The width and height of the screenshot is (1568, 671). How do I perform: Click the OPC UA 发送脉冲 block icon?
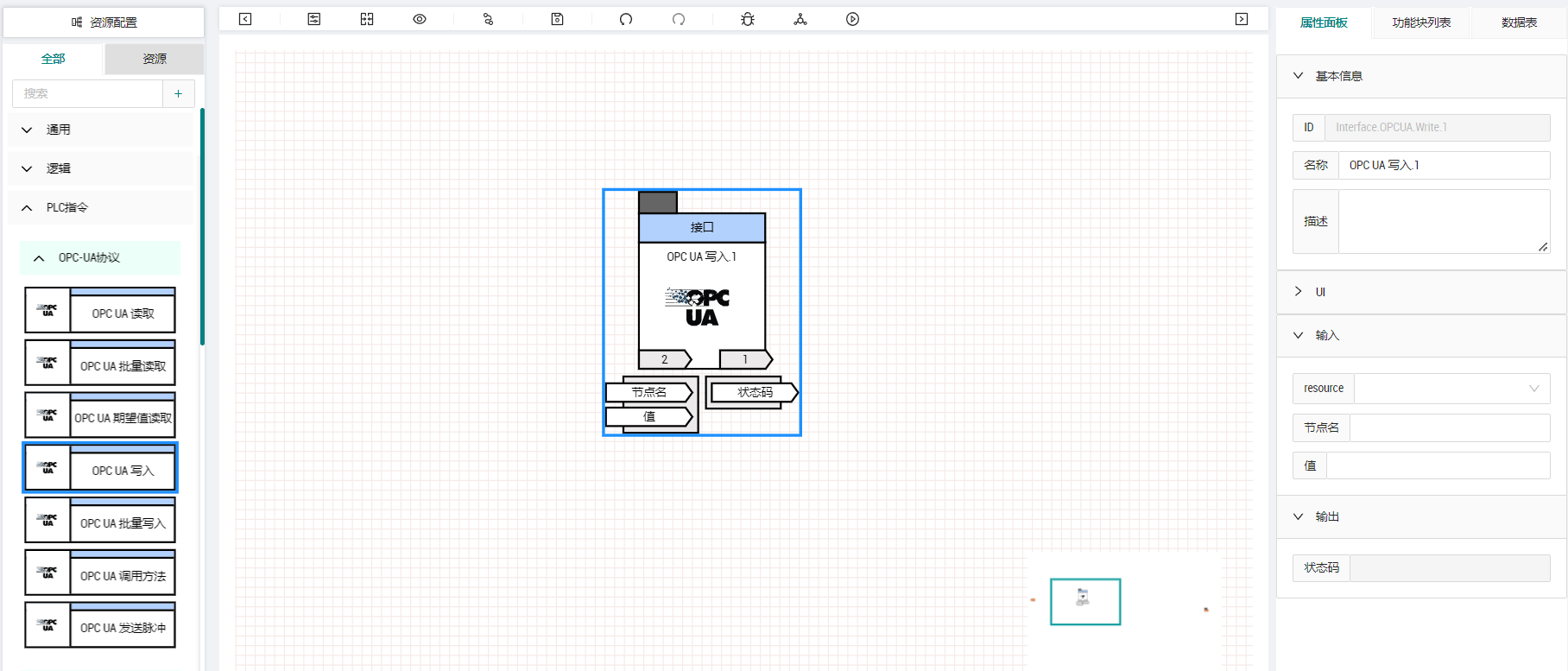point(47,625)
